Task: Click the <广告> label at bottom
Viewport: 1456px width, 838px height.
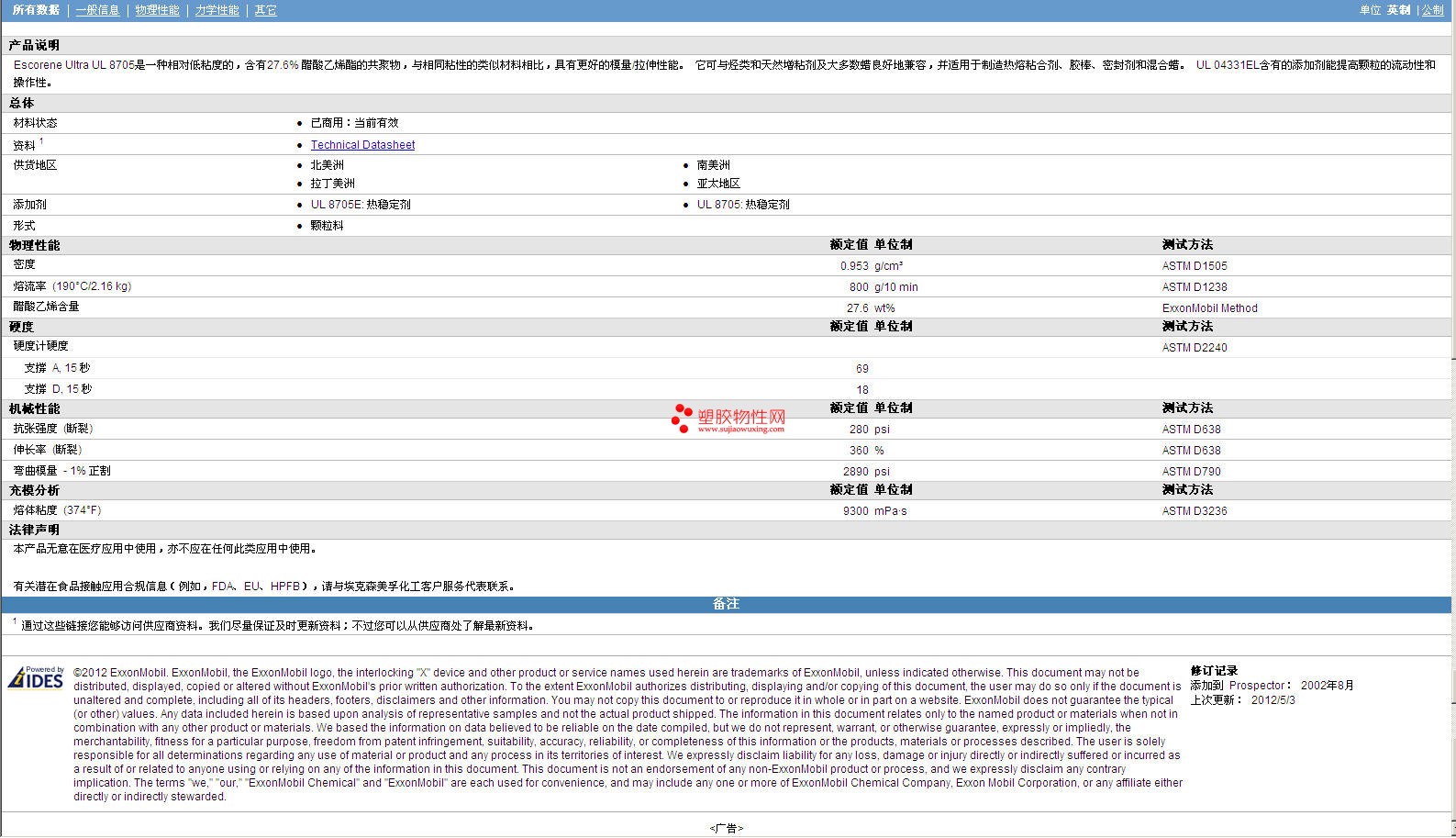Action: point(726,828)
